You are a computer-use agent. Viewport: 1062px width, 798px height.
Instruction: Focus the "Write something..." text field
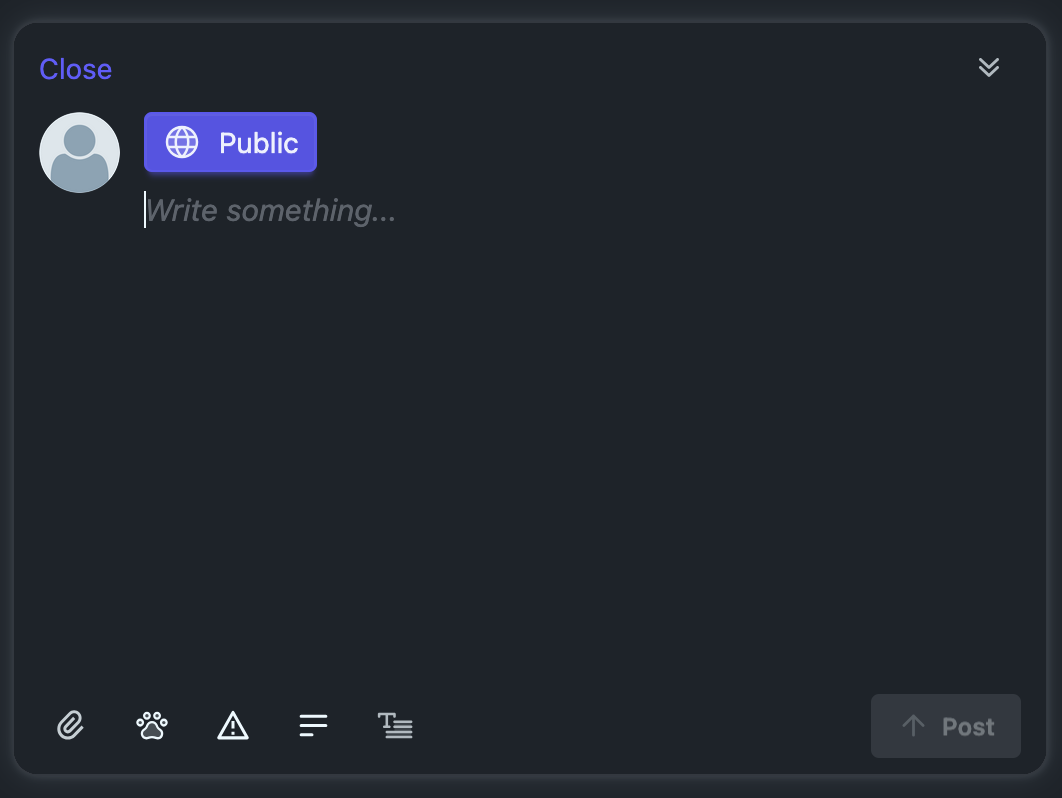270,211
